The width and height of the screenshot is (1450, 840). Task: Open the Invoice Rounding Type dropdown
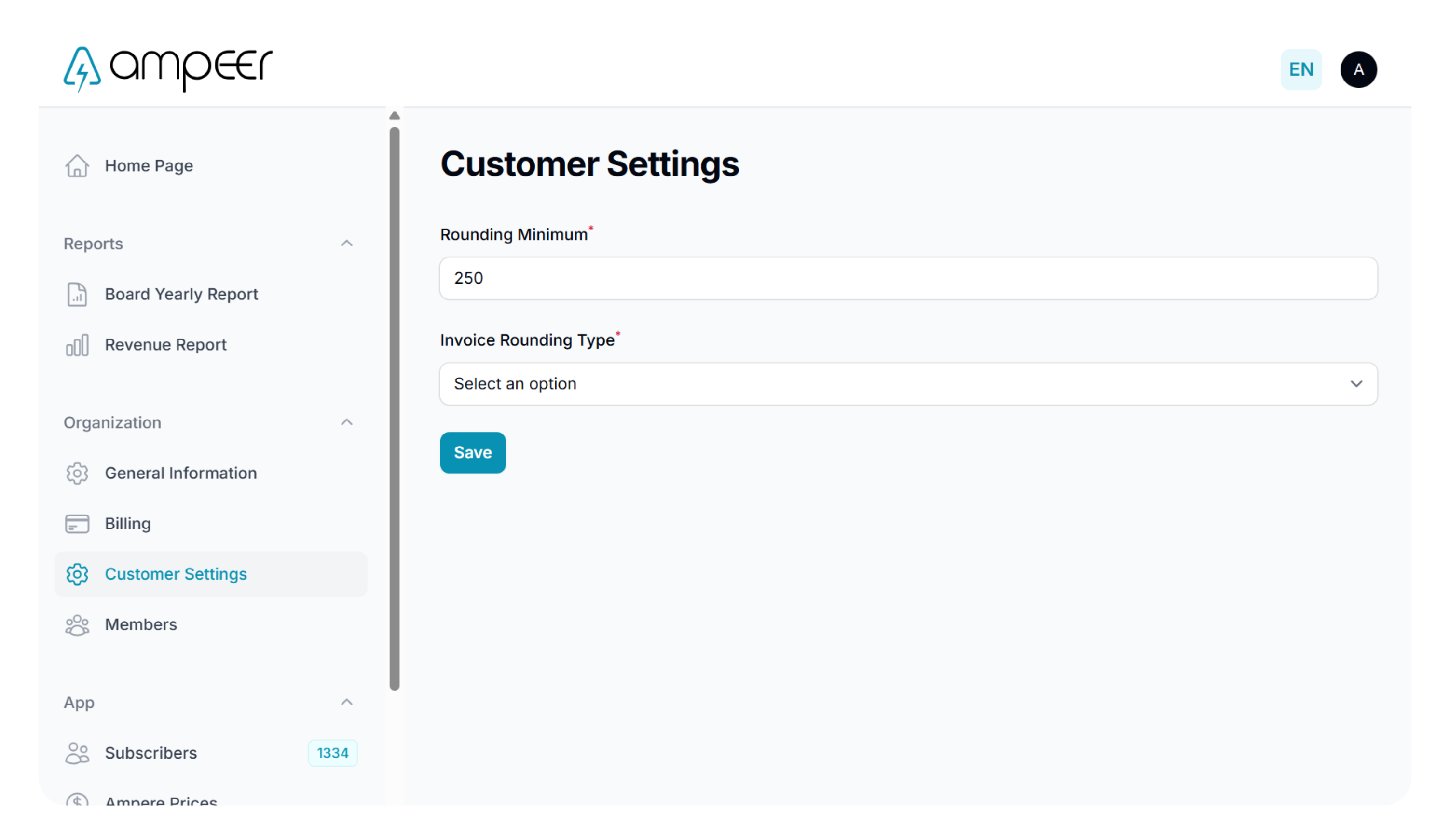click(909, 384)
